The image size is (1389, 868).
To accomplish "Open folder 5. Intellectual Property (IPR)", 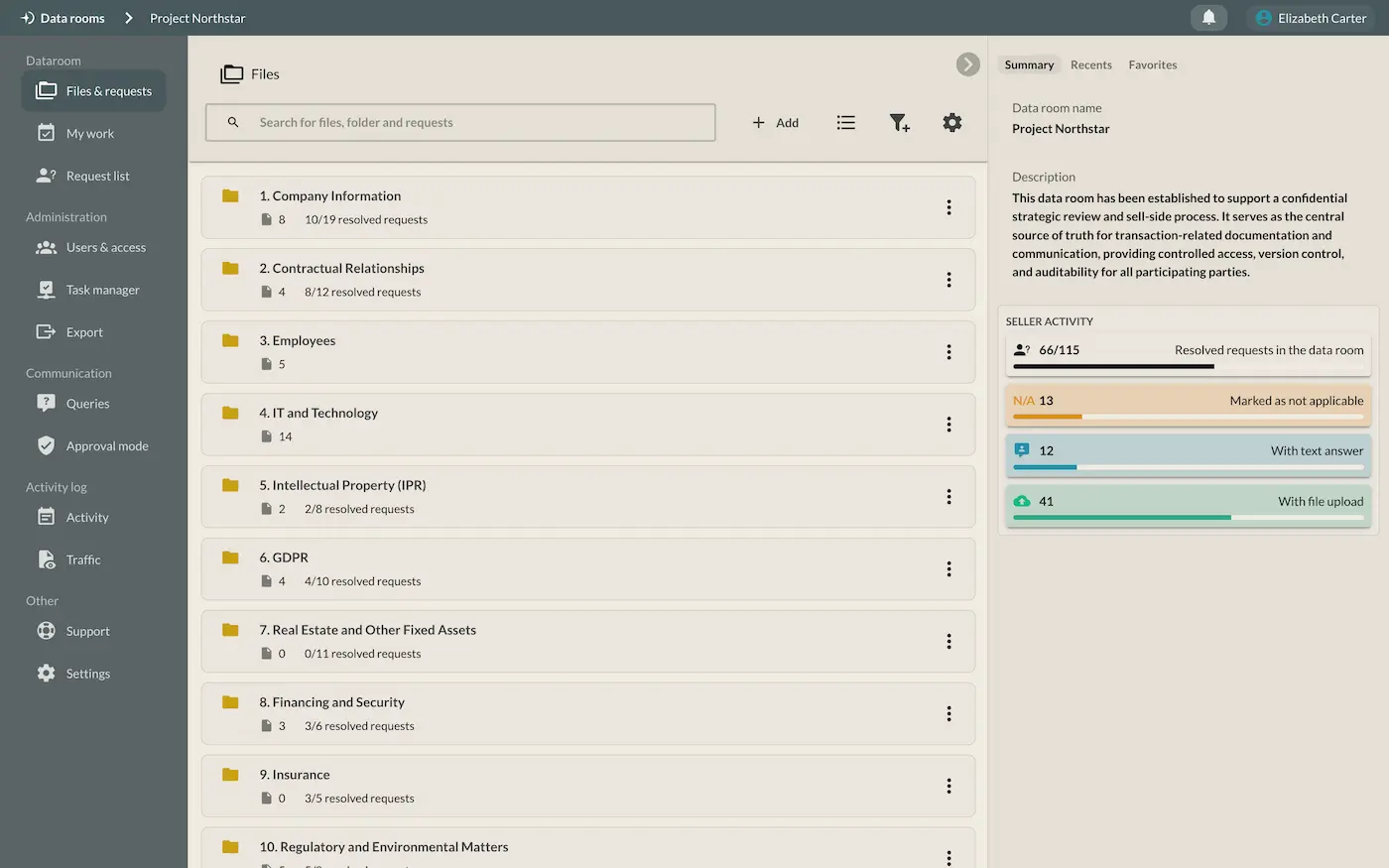I will point(588,497).
